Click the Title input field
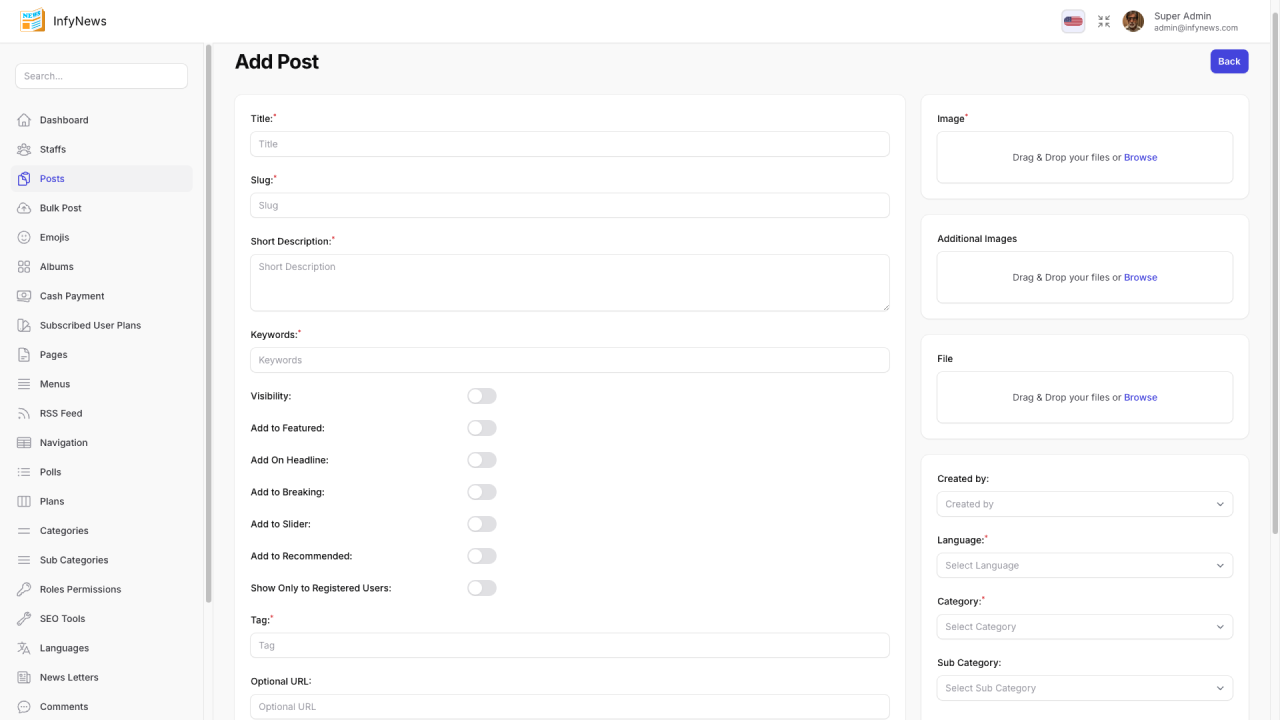This screenshot has width=1280, height=720. 569,144
